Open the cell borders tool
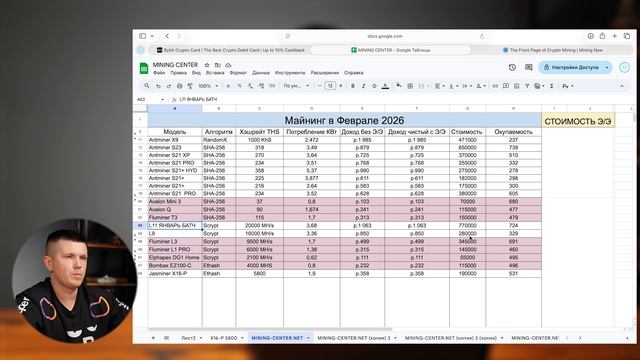This screenshot has width=640, height=360. pos(410,86)
